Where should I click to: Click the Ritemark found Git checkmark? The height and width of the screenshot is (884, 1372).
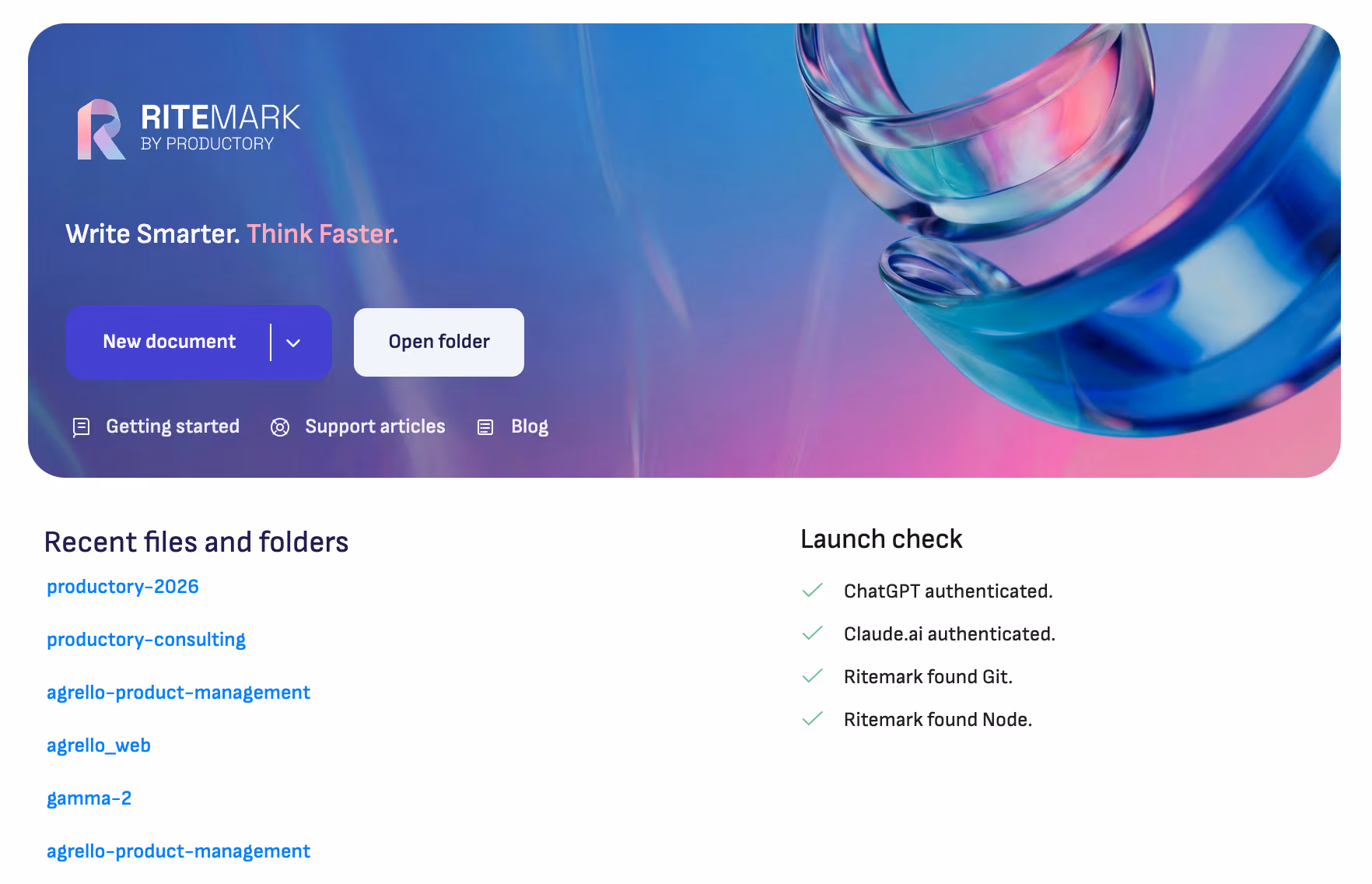coord(812,676)
